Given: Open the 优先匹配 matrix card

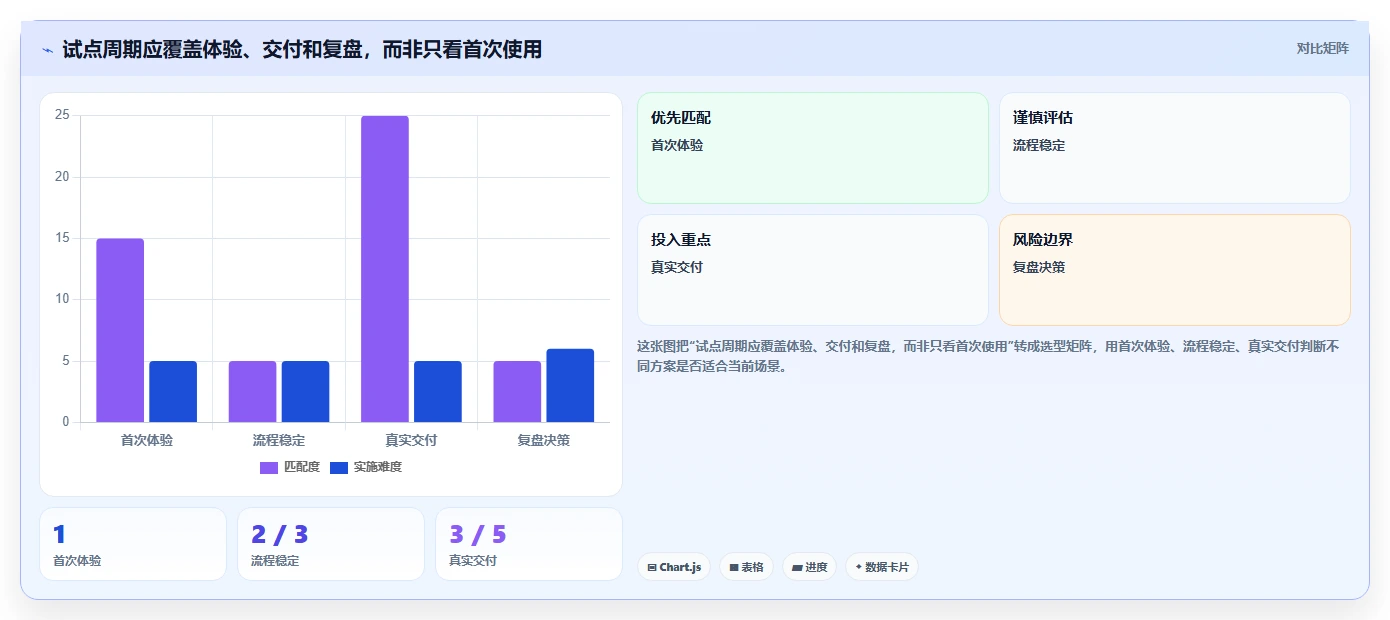Looking at the screenshot, I should coord(813,148).
